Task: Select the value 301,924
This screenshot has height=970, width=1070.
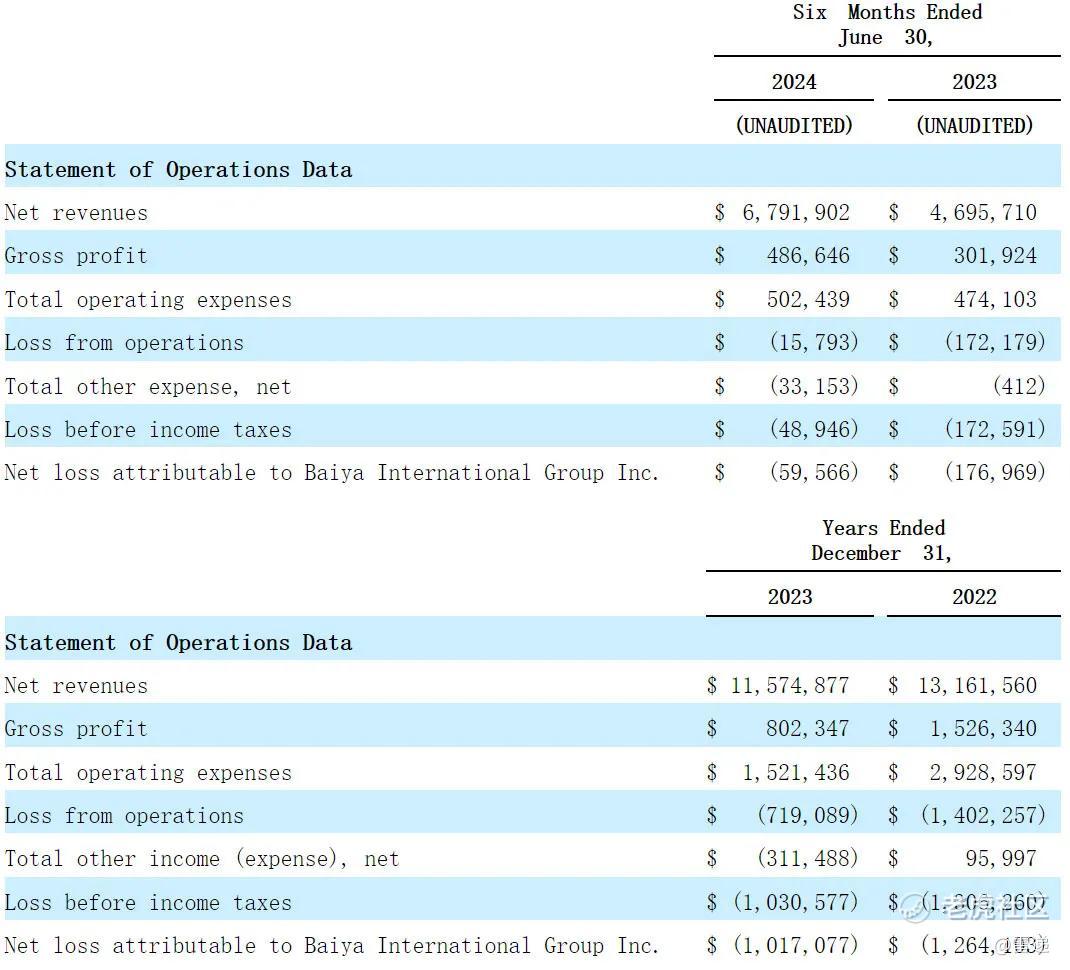Action: pos(995,255)
